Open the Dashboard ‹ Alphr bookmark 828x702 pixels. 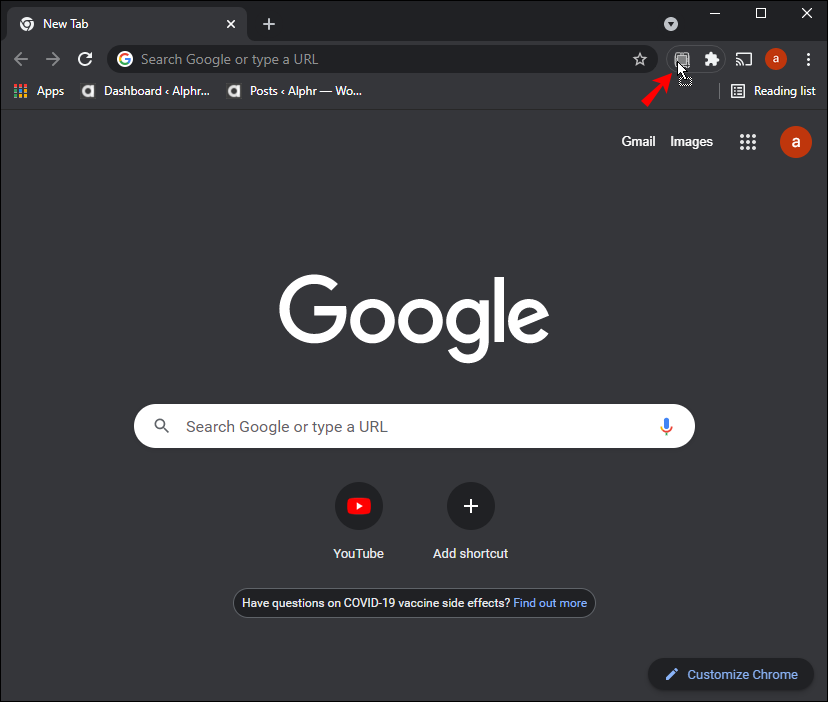click(145, 91)
